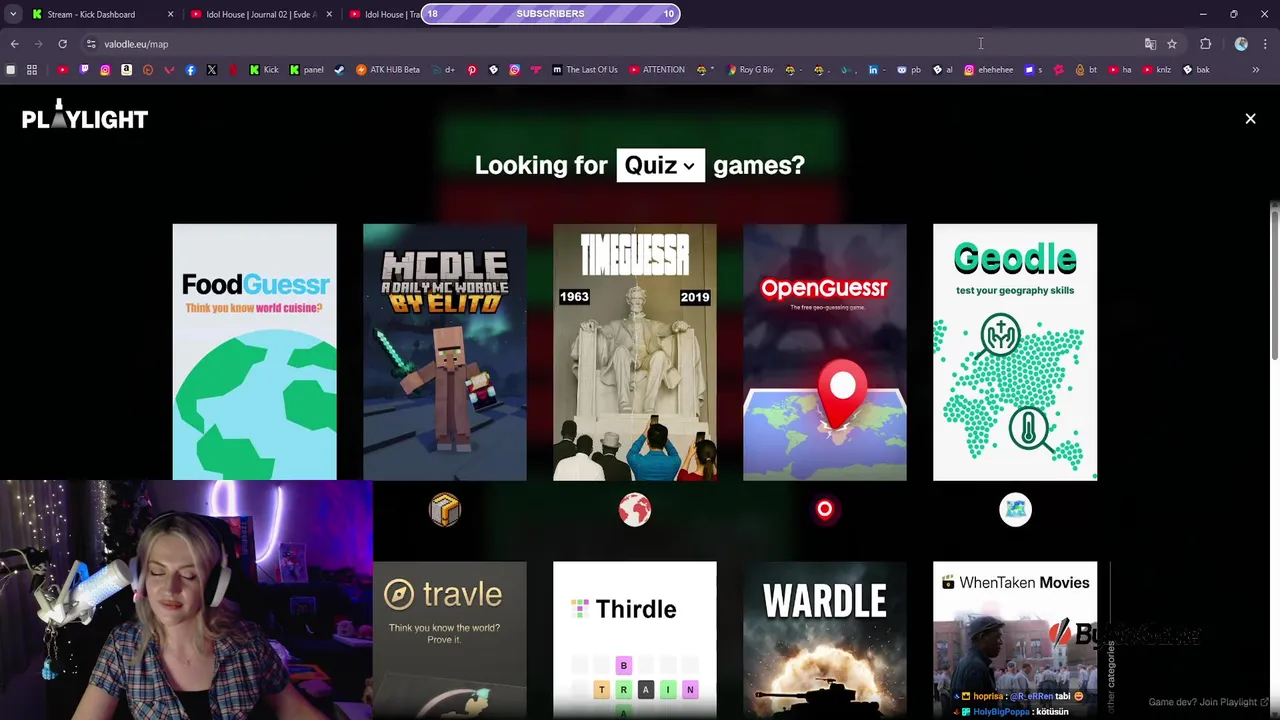
Task: Close the Stream - Kick Dashboard tab
Action: 170,14
